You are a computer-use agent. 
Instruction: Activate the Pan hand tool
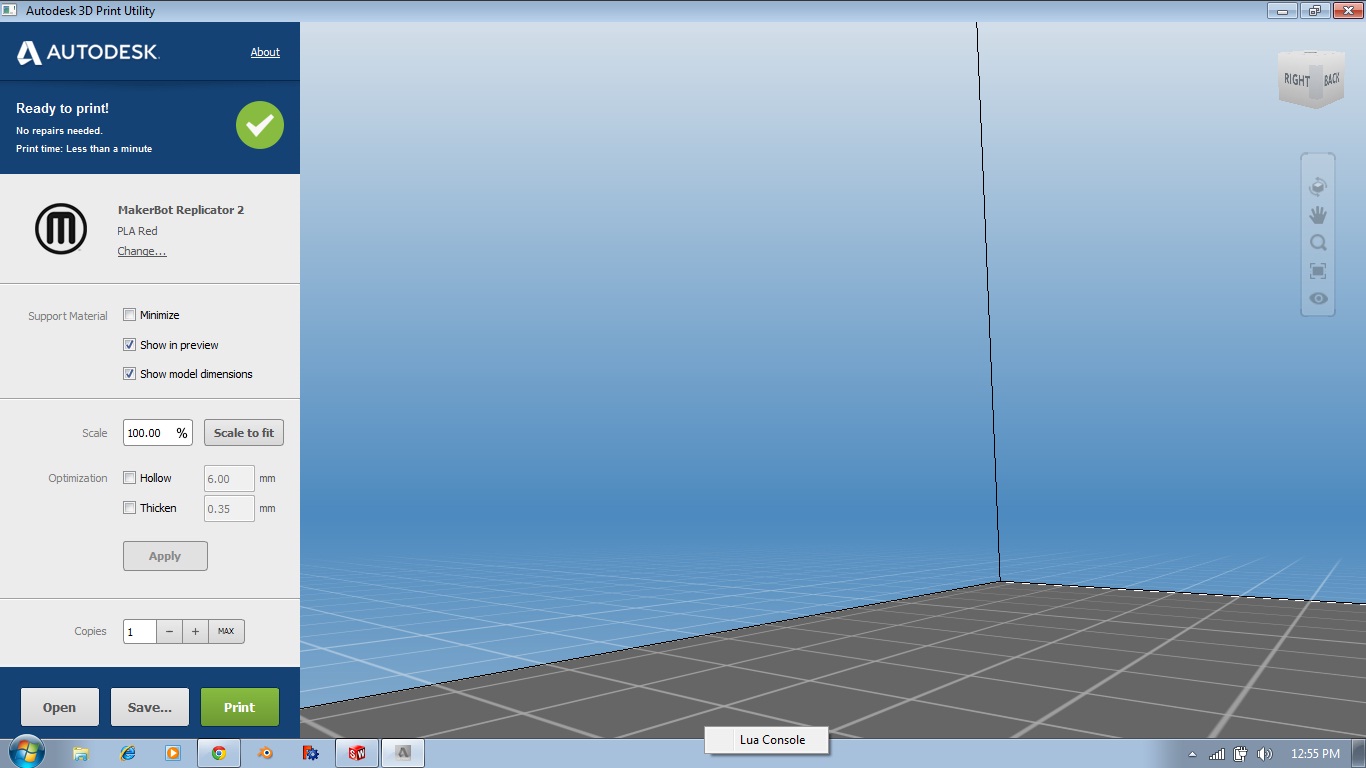(1318, 215)
